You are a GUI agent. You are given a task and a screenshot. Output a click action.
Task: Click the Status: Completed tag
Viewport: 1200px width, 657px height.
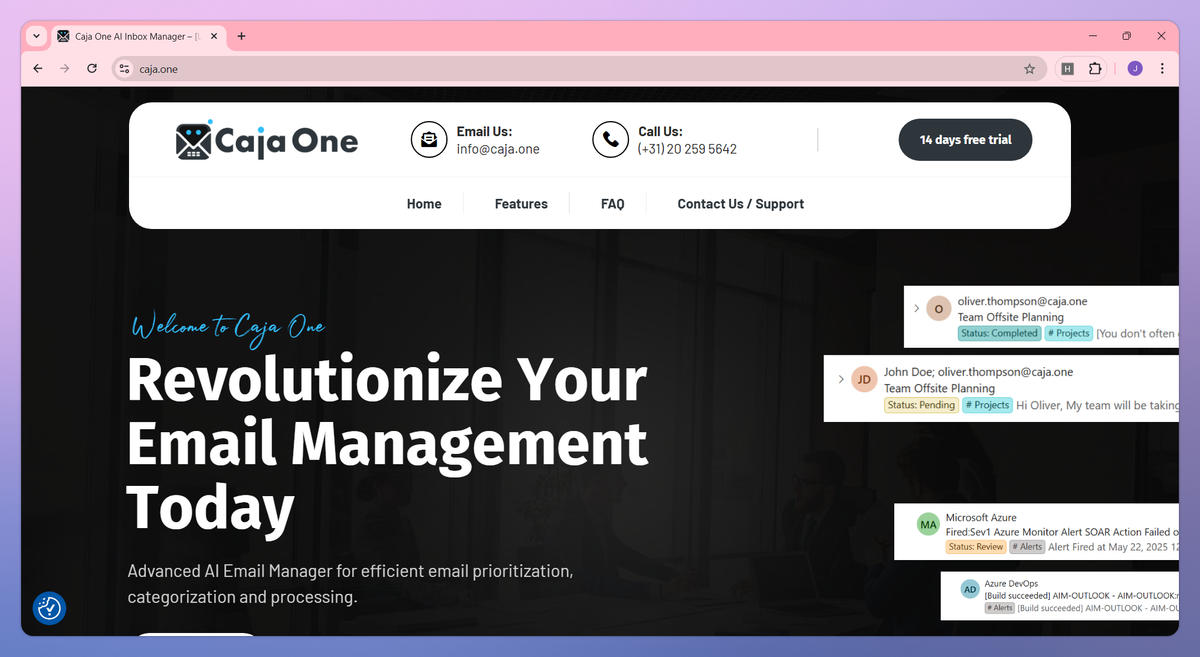[x=999, y=333]
